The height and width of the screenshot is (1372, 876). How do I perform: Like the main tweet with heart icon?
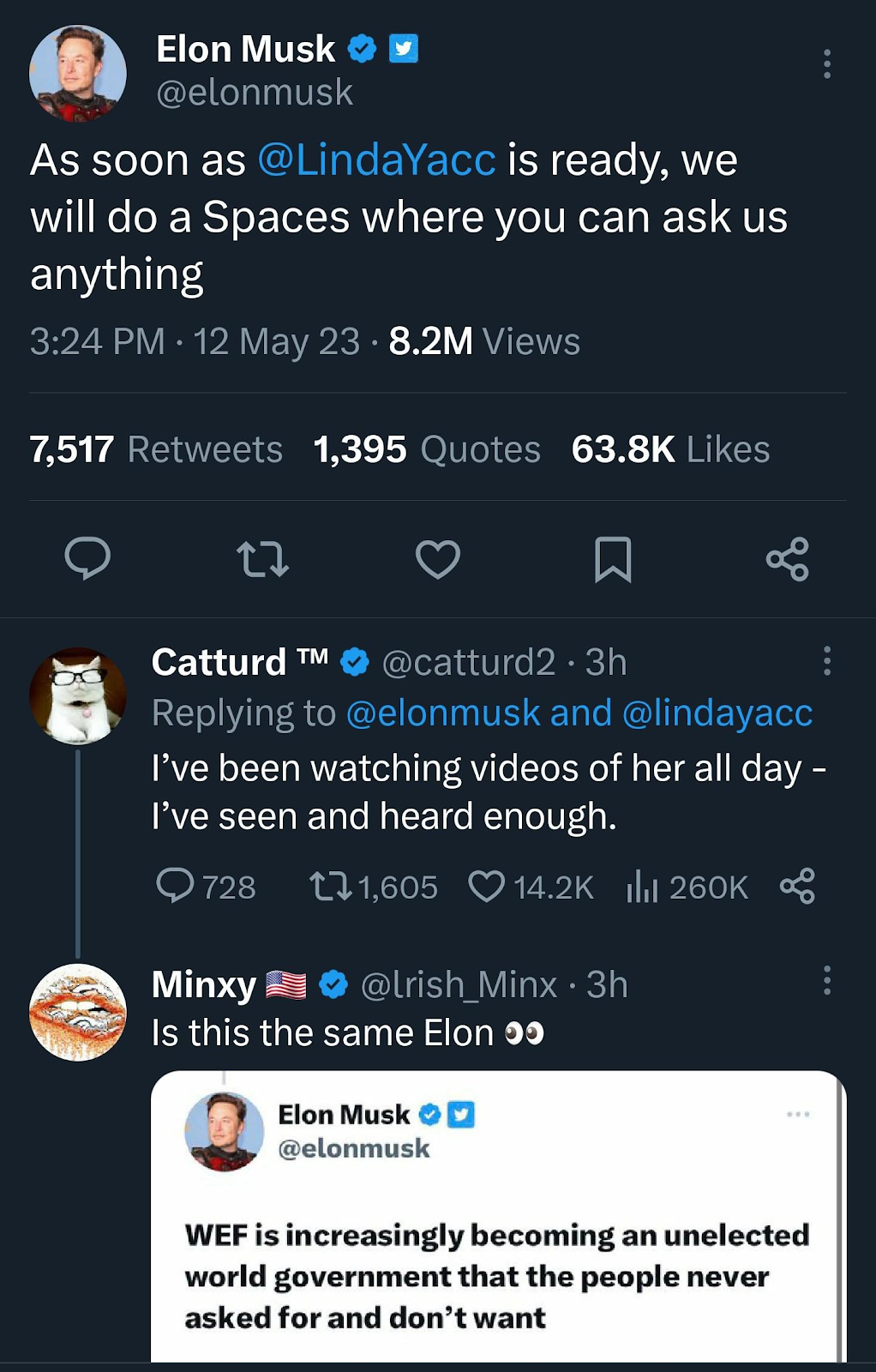438,559
